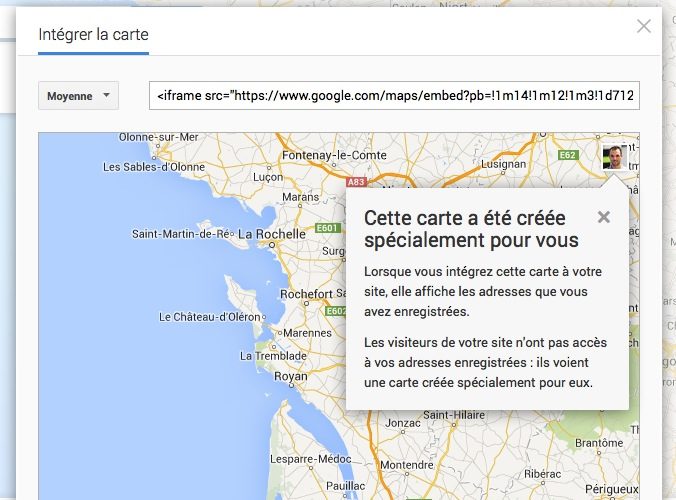Click the E602 road shield near Rochefort
Viewport: 676px width, 500px height.
coord(335,311)
